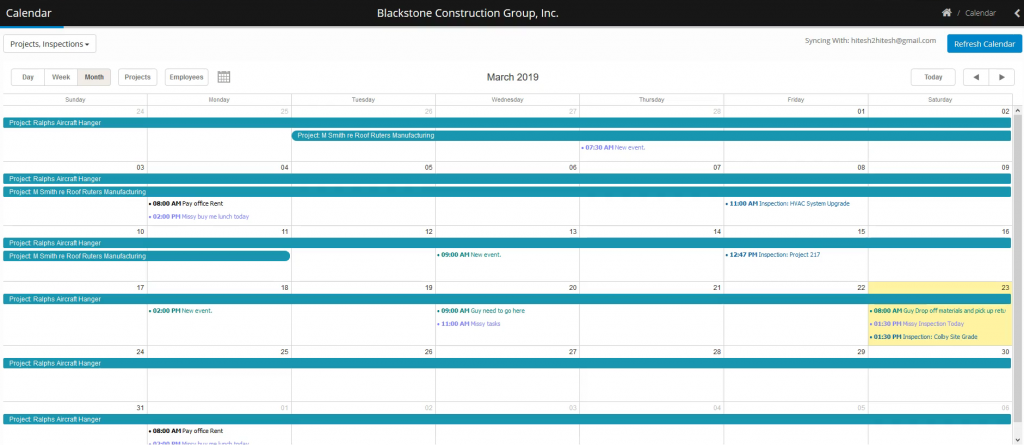Click the Wednesday column header
Image resolution: width=1024 pixels, height=445 pixels.
(507, 100)
